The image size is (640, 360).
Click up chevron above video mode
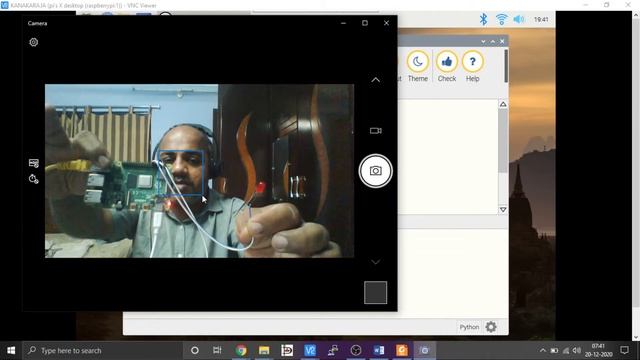(x=376, y=80)
